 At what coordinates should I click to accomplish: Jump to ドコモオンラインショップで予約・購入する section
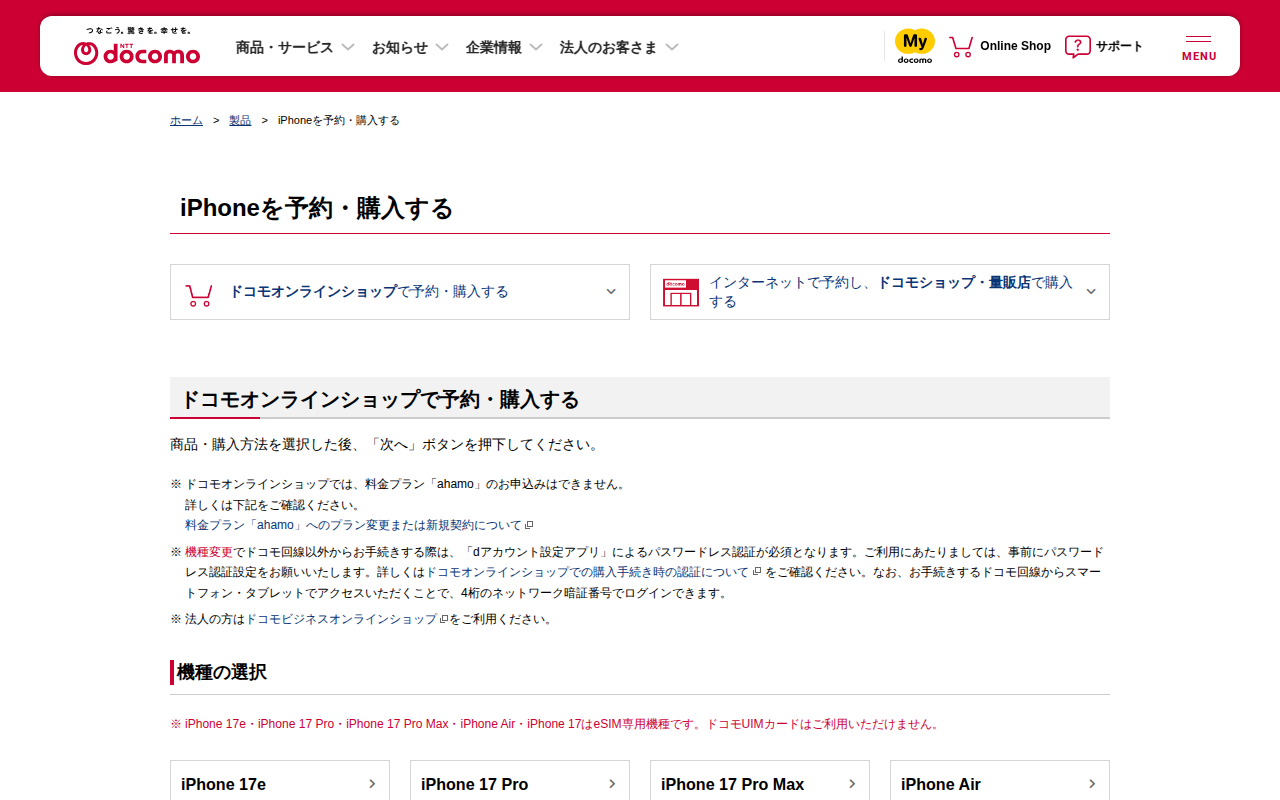[400, 292]
